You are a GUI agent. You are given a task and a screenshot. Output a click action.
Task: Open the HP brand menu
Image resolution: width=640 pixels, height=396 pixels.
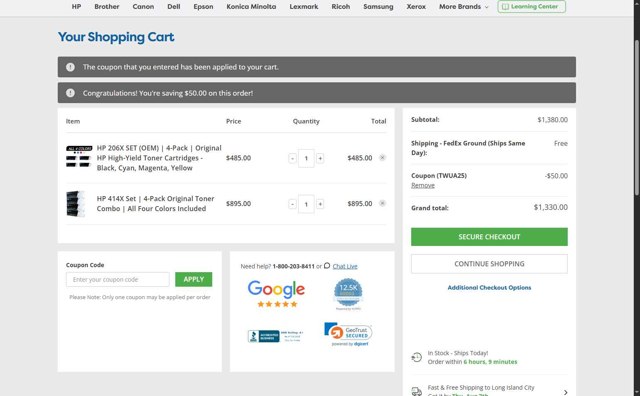click(x=76, y=7)
